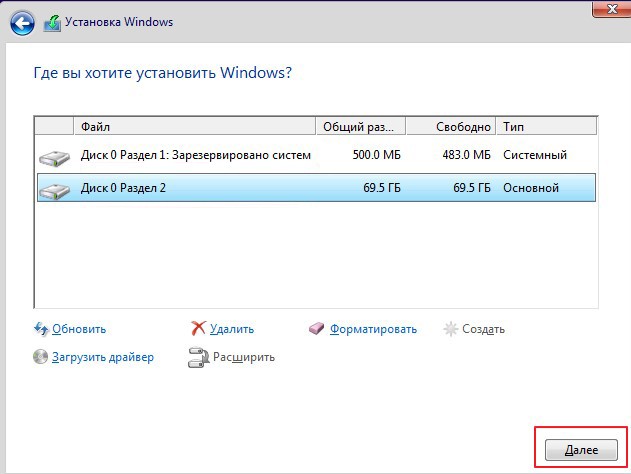Click total size 69.5 ГБ under Общий раз...
631x474 pixels.
click(382, 188)
